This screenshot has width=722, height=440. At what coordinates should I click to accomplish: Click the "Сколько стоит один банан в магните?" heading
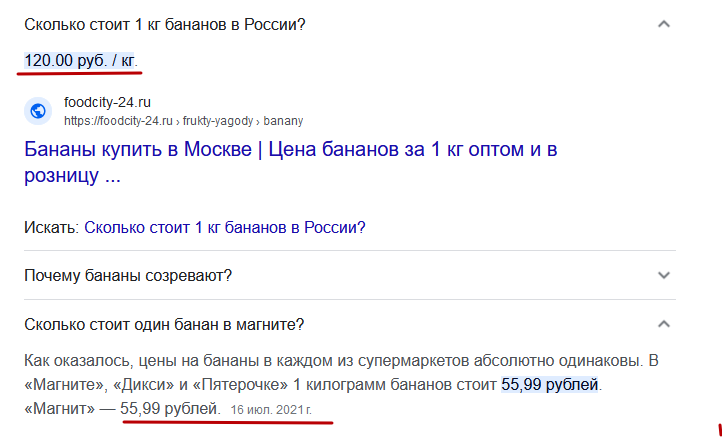click(x=164, y=324)
